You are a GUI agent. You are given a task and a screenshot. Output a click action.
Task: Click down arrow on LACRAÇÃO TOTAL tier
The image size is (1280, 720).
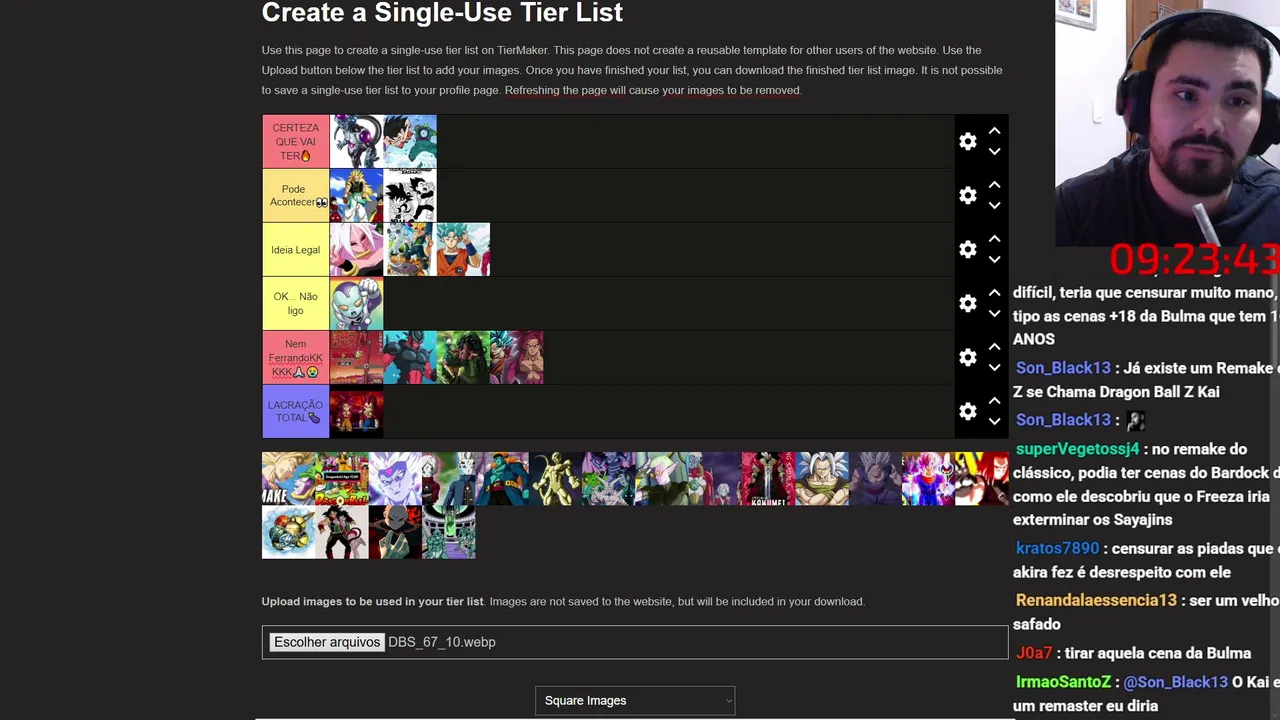tap(994, 422)
